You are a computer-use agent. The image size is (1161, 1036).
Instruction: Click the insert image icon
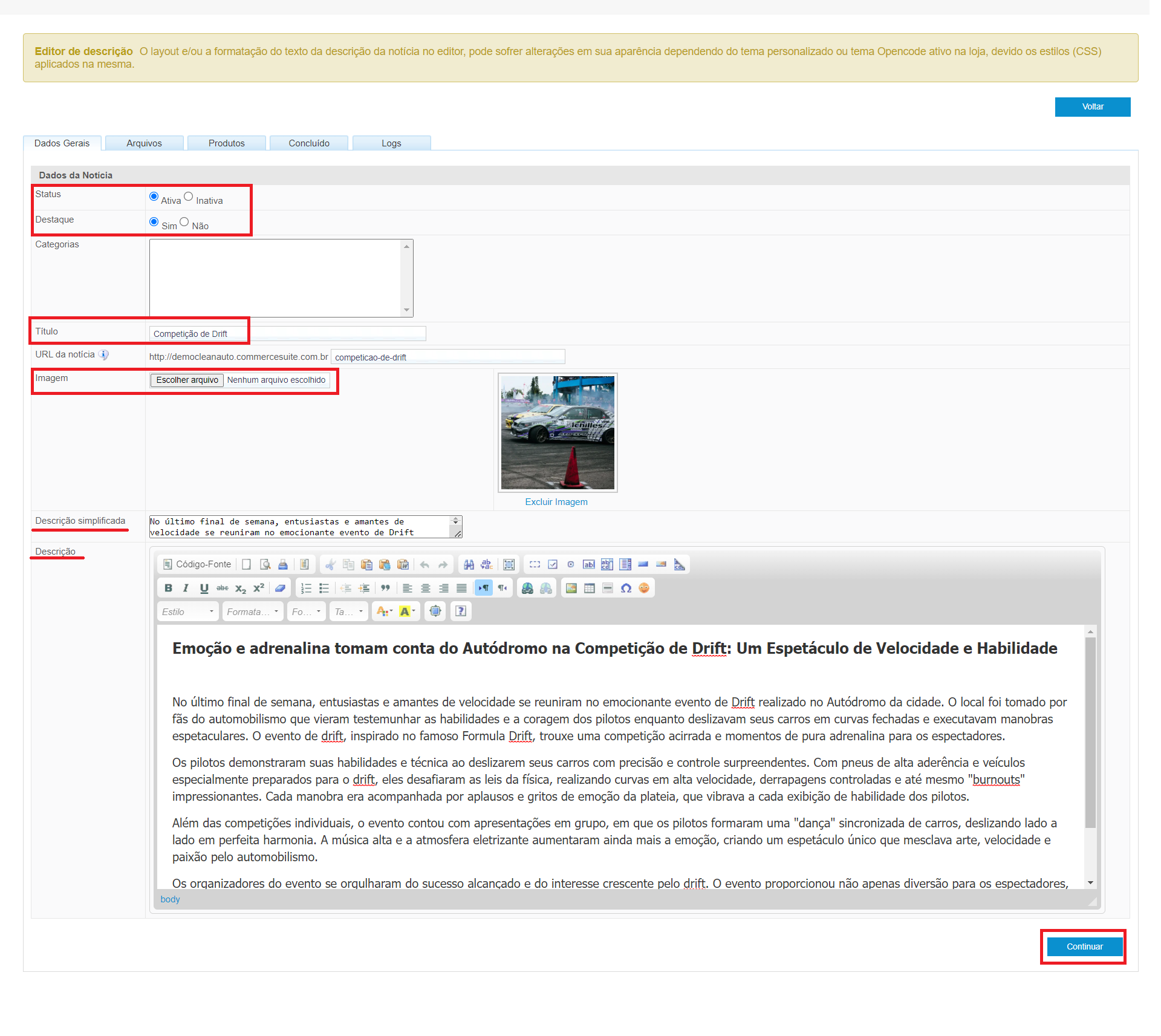[x=571, y=588]
